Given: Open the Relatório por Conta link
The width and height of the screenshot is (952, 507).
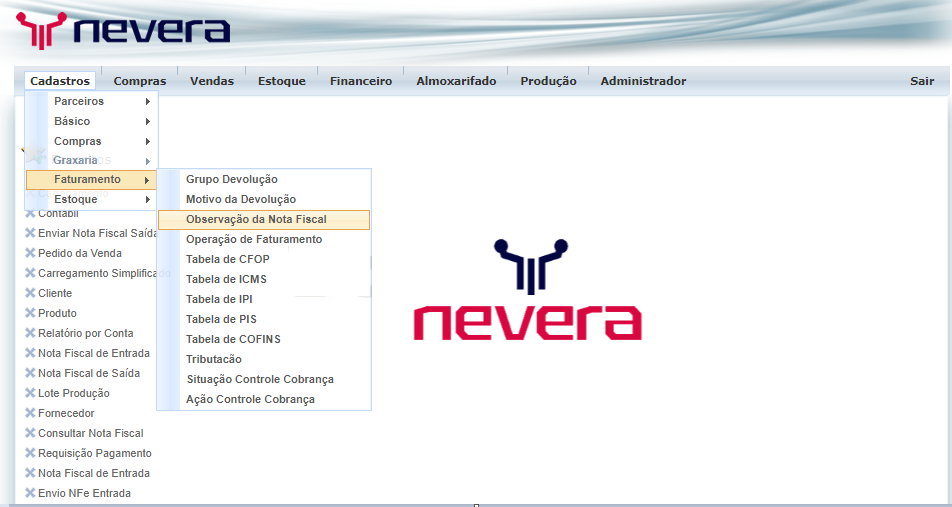Looking at the screenshot, I should (x=86, y=333).
